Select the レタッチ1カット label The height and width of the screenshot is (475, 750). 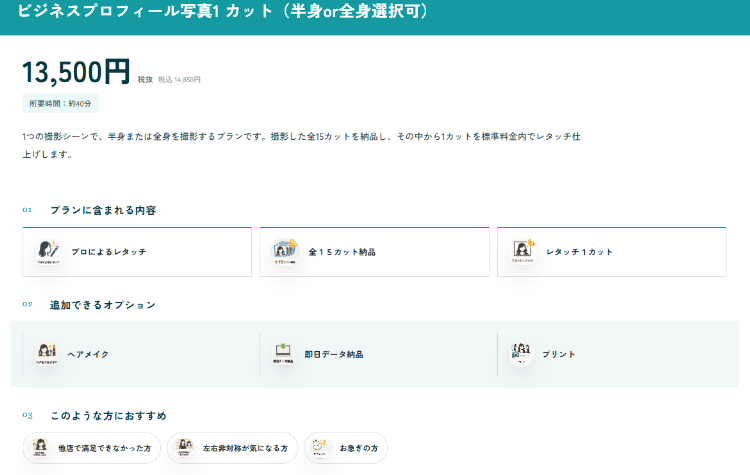pyautogui.click(x=579, y=252)
